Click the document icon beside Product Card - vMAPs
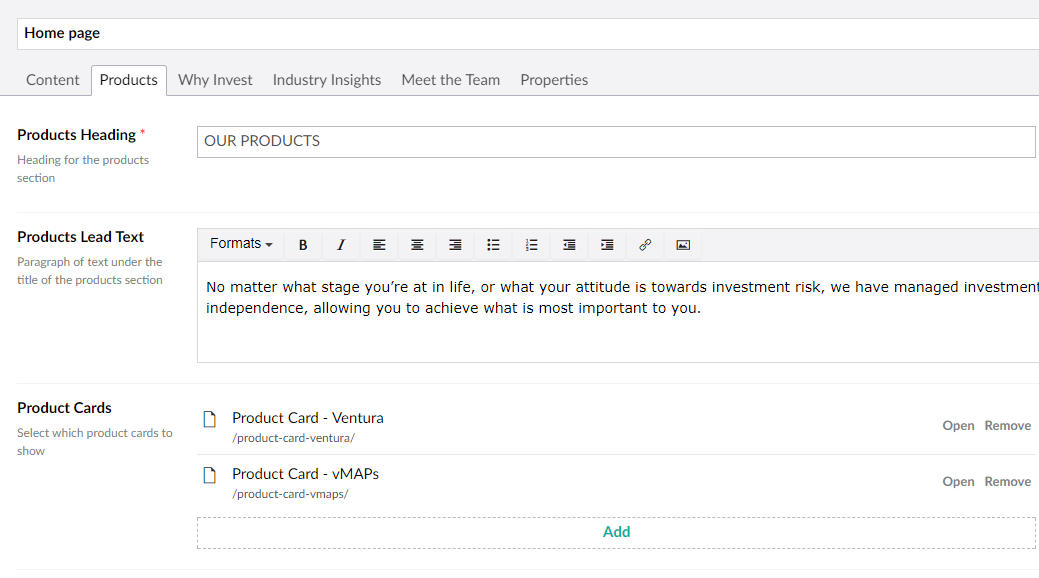The image size is (1039, 578). [x=209, y=475]
